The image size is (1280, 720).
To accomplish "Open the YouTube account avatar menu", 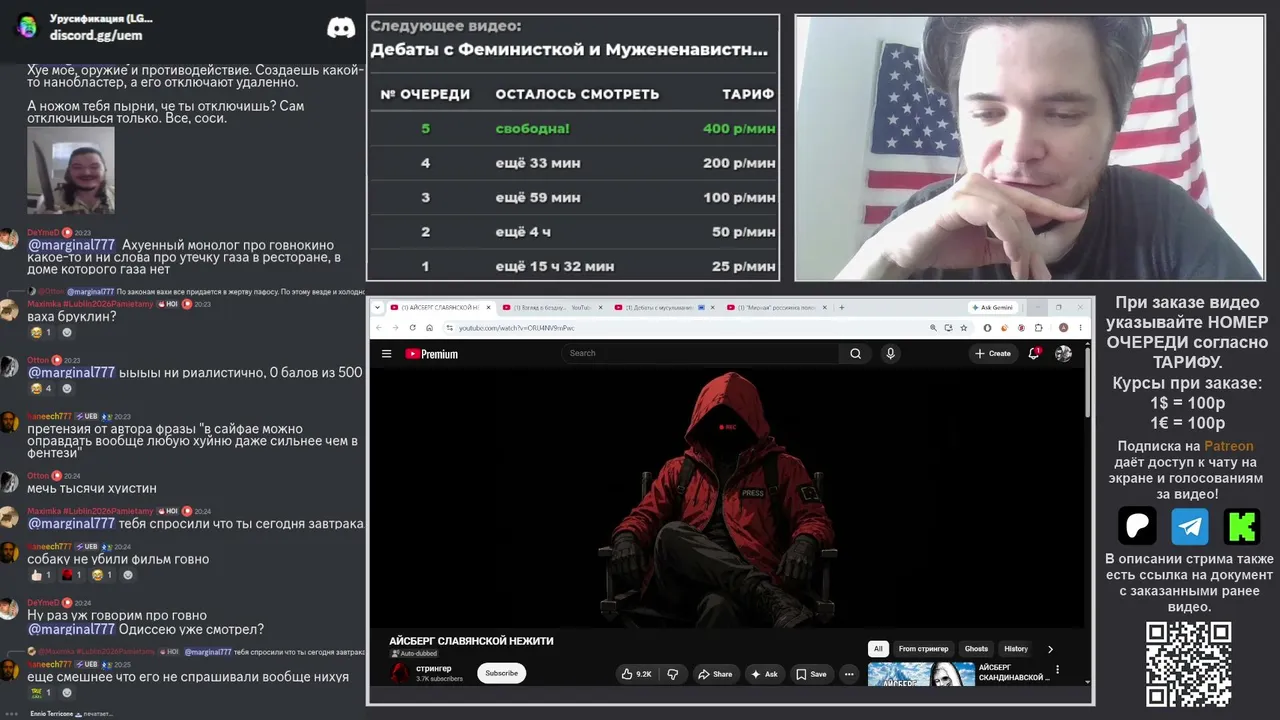I will coord(1063,353).
